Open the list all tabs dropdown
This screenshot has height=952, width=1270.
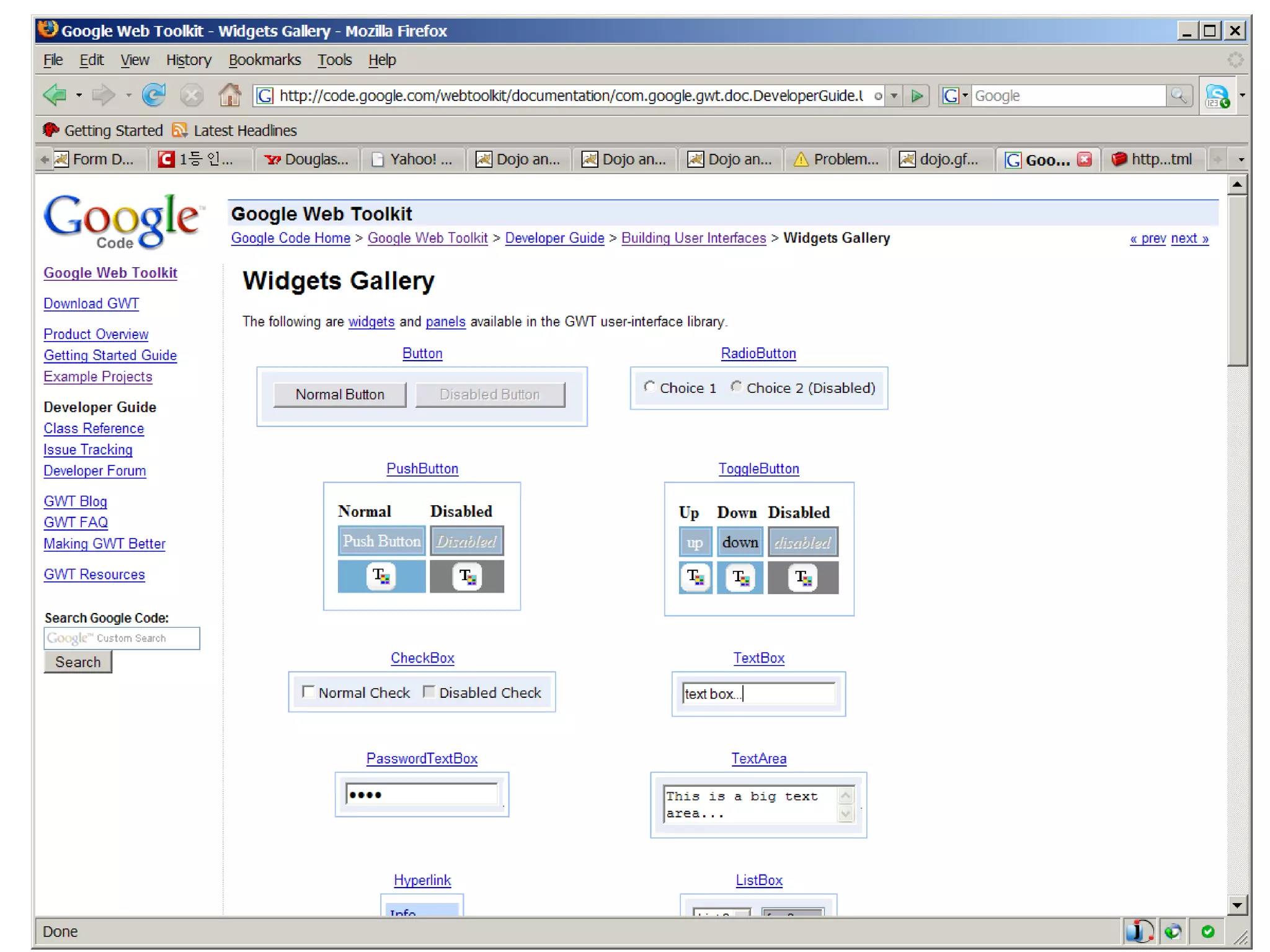(x=1241, y=159)
